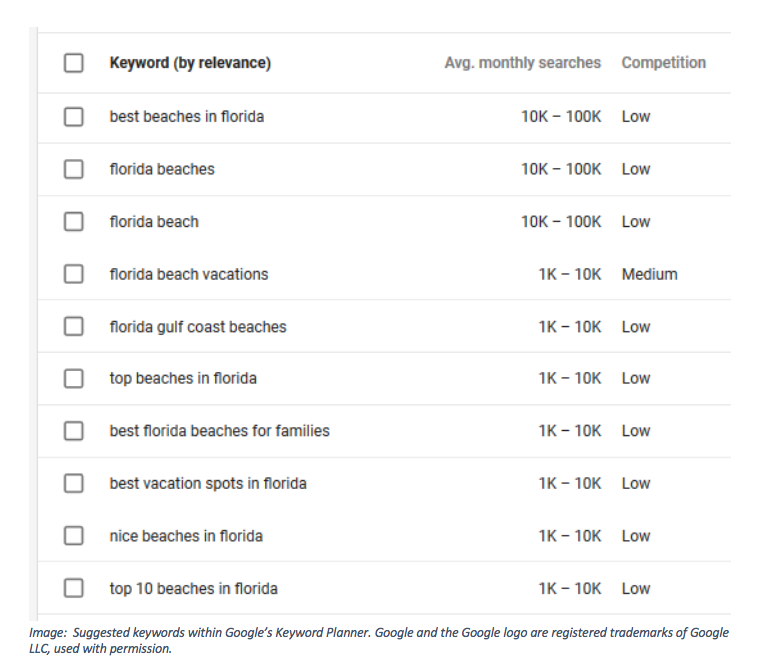The image size is (784, 672).
Task: Tick checkbox for 'top beaches in florida'
Action: click(73, 378)
